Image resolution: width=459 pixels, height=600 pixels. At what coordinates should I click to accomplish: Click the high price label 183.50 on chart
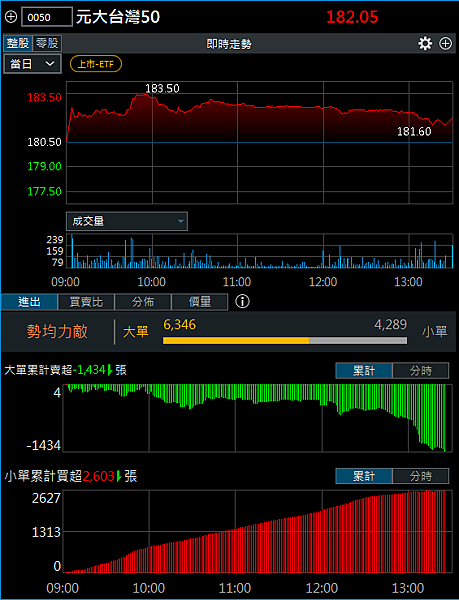click(162, 88)
